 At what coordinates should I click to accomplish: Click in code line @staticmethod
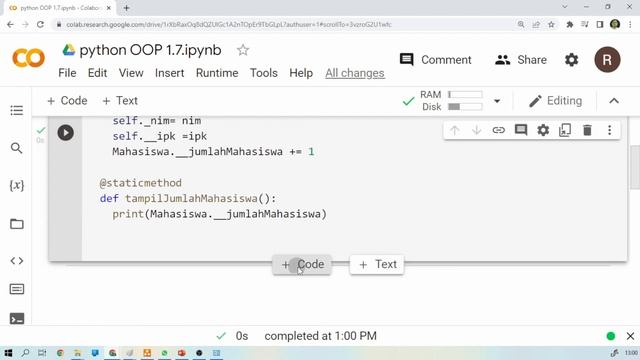coord(140,183)
